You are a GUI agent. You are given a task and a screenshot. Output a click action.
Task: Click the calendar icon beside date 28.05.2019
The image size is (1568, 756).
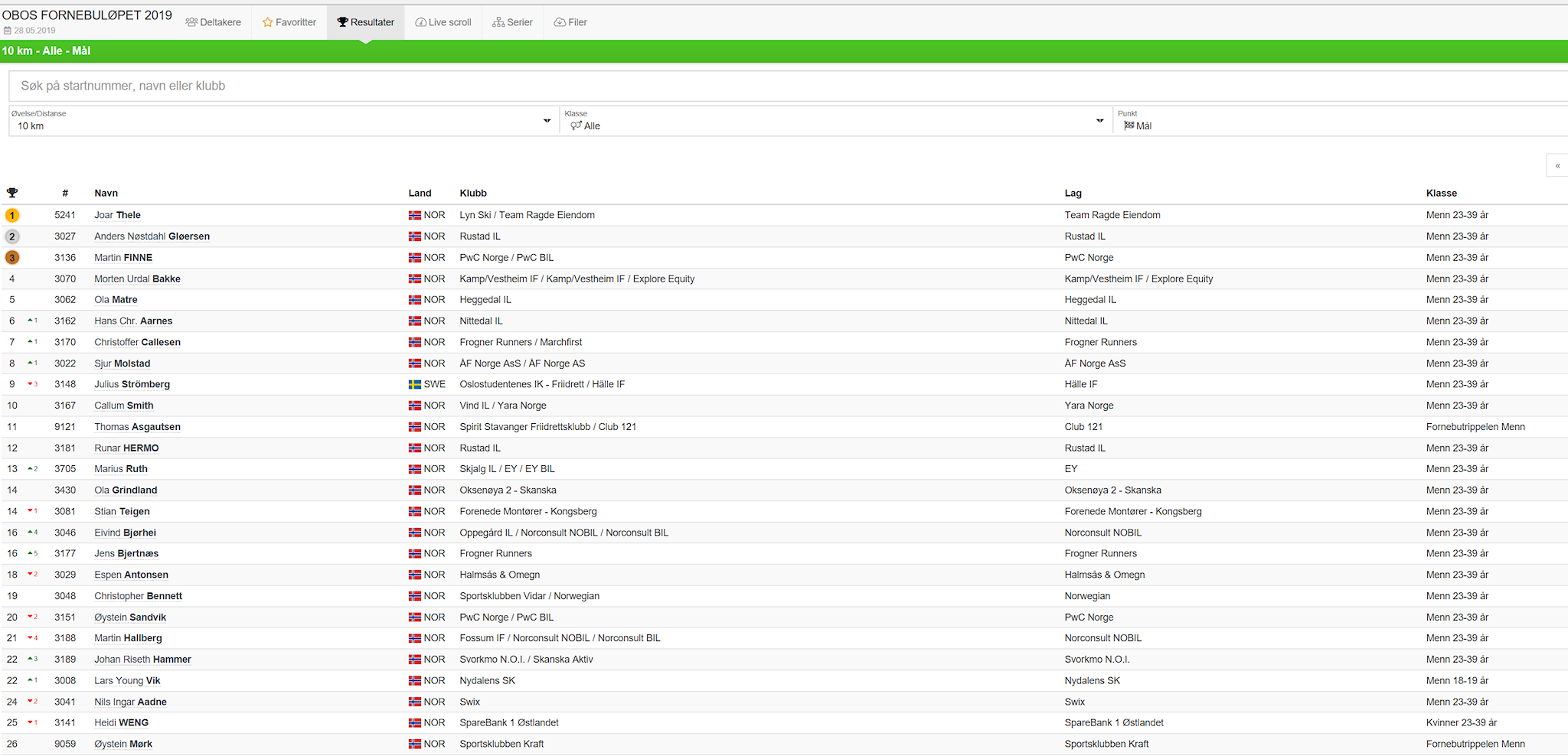[x=8, y=31]
